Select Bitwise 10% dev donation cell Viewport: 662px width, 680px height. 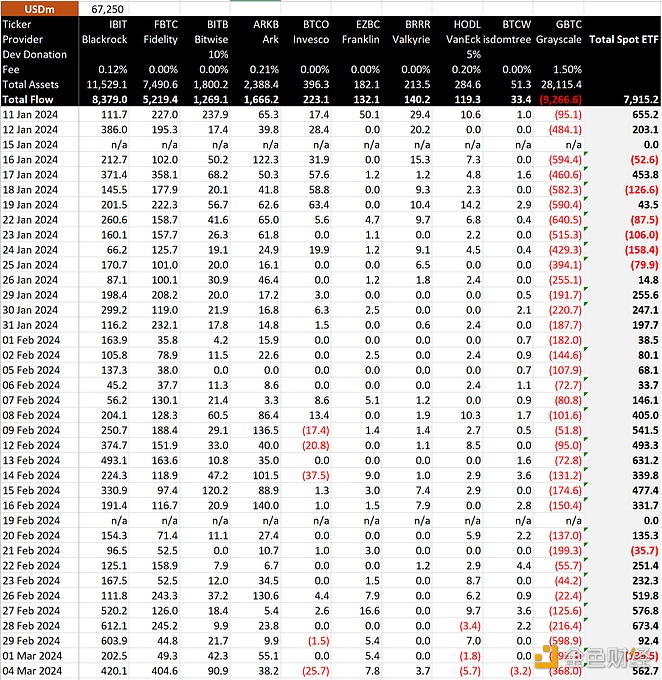pos(218,55)
